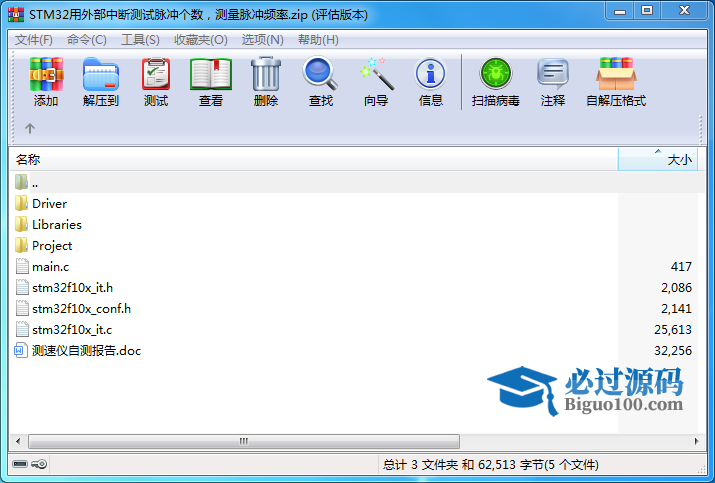Show archive Info (信息) icon
The height and width of the screenshot is (483, 715).
(x=430, y=73)
